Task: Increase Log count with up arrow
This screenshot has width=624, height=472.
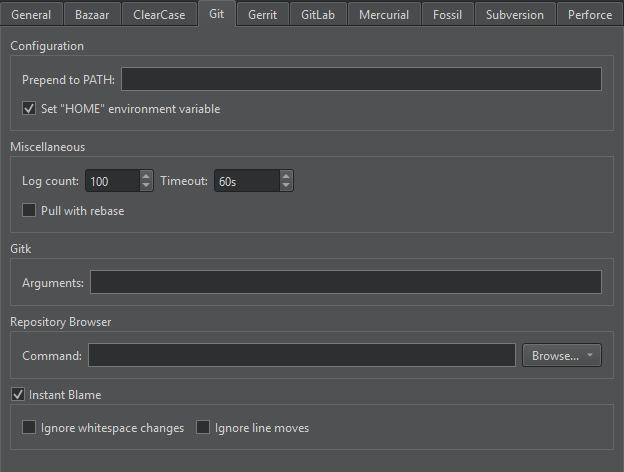Action: click(x=147, y=176)
